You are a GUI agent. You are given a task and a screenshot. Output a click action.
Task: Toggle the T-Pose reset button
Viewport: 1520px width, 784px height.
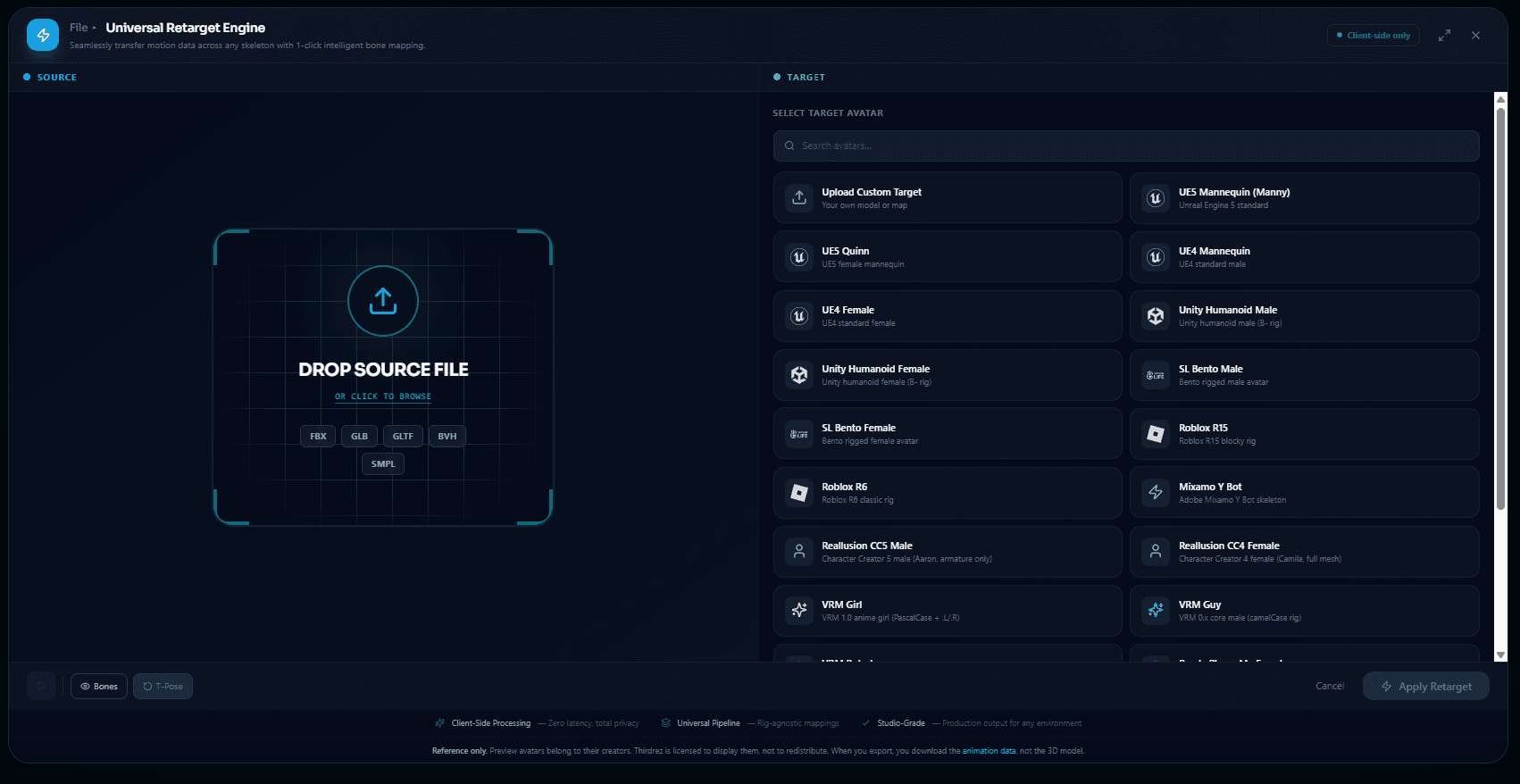[x=163, y=686]
